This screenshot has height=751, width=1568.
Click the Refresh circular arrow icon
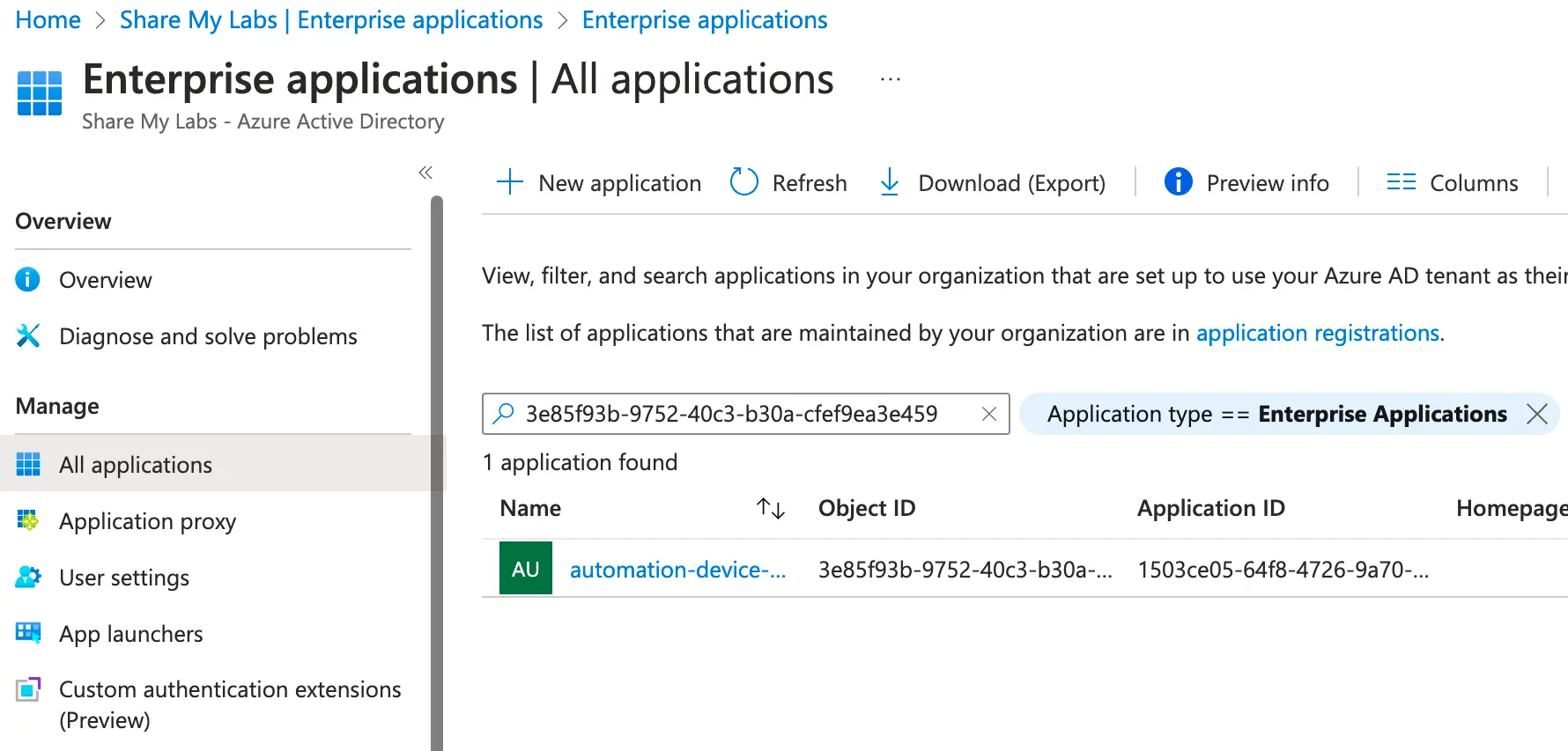(x=743, y=182)
